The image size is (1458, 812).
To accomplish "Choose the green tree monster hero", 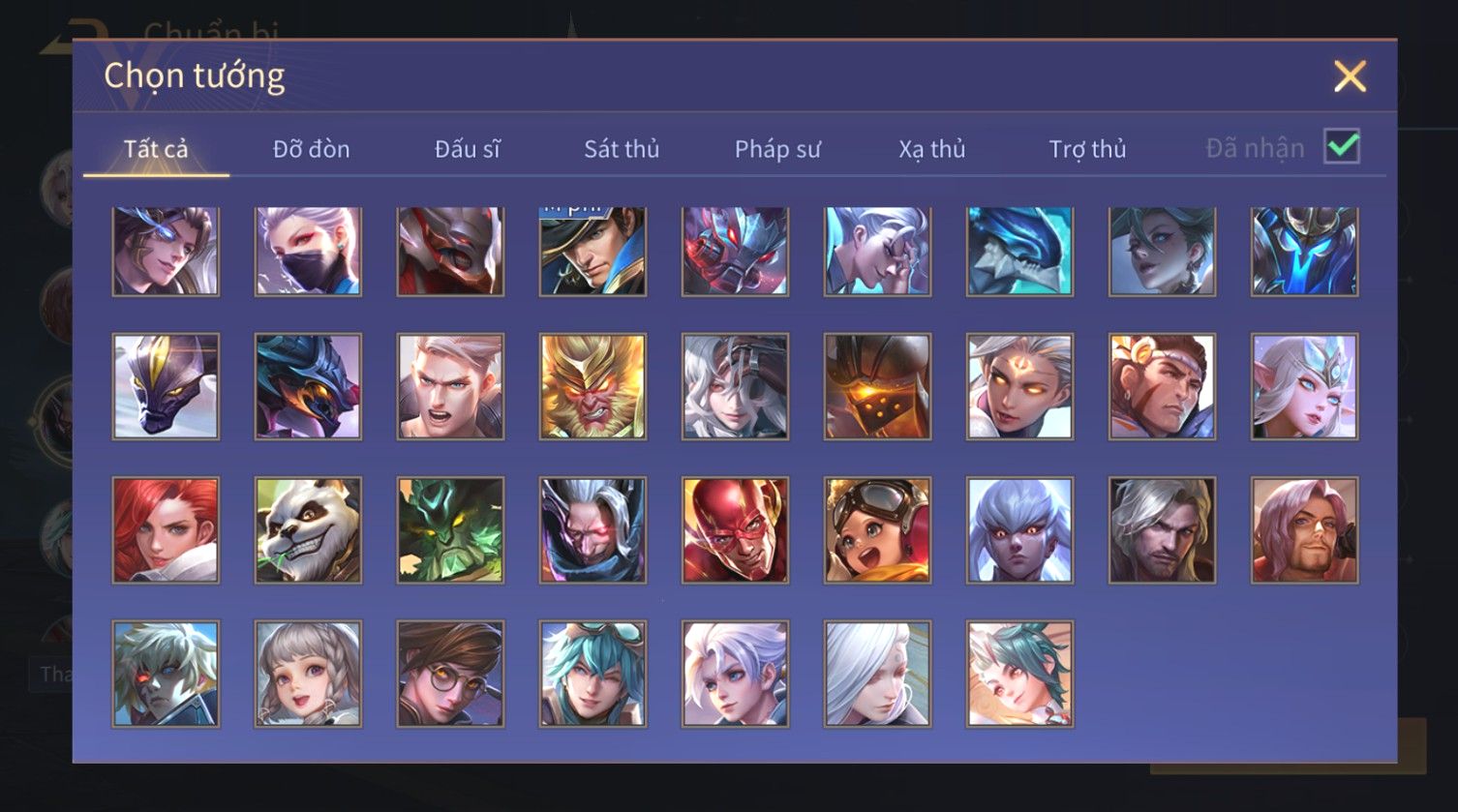I will (450, 530).
